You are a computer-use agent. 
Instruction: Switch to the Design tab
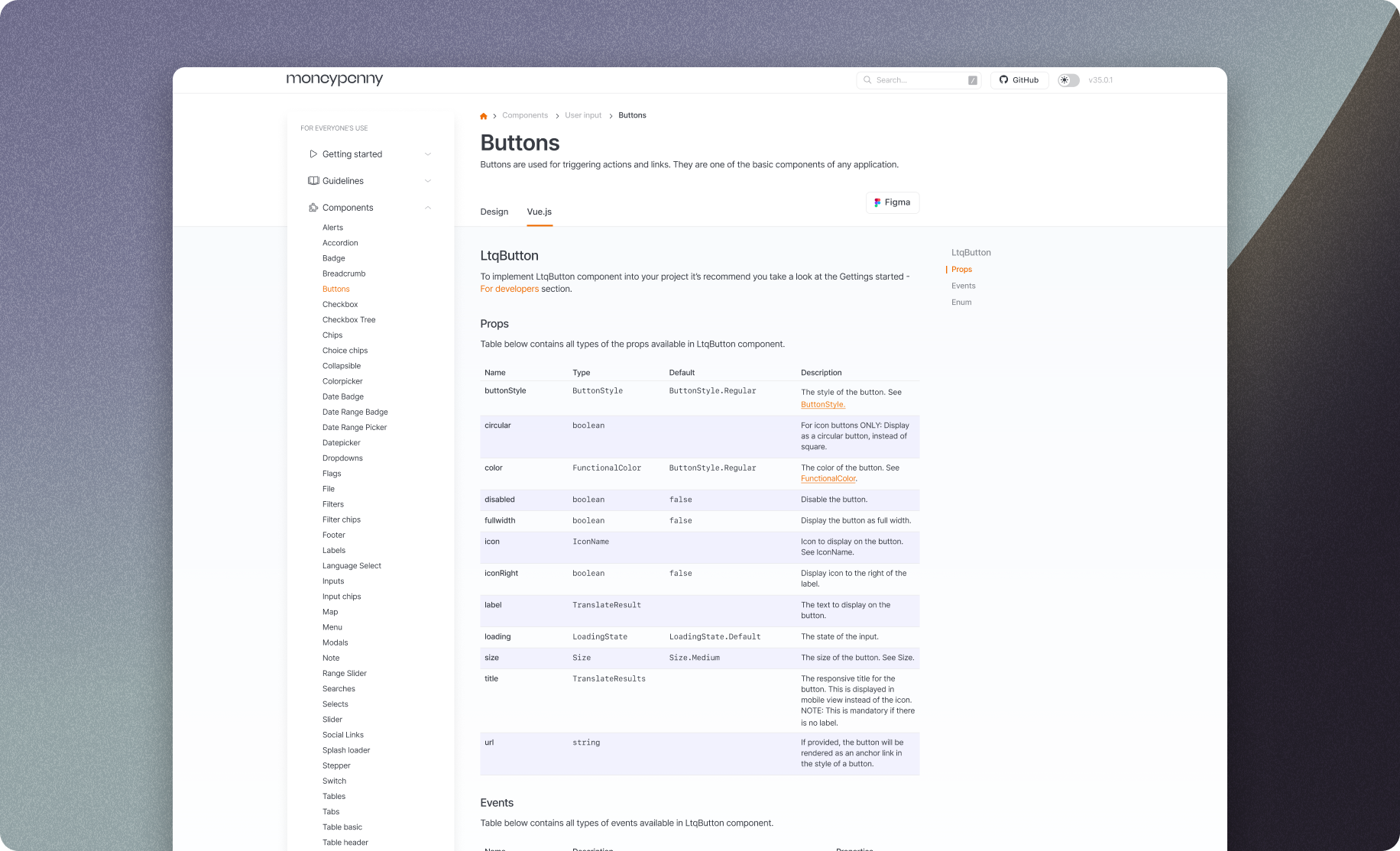[x=494, y=212]
